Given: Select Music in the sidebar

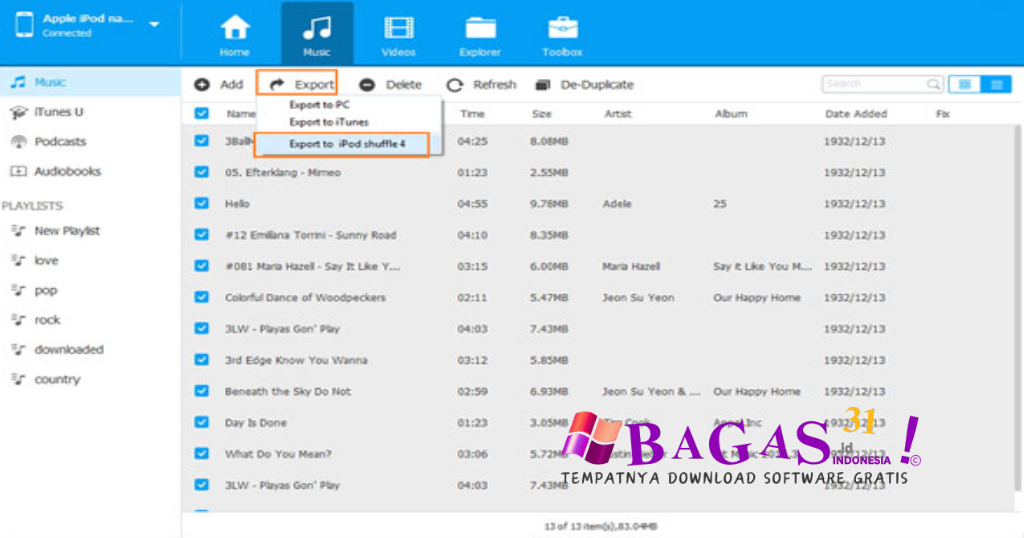Looking at the screenshot, I should click(x=90, y=82).
